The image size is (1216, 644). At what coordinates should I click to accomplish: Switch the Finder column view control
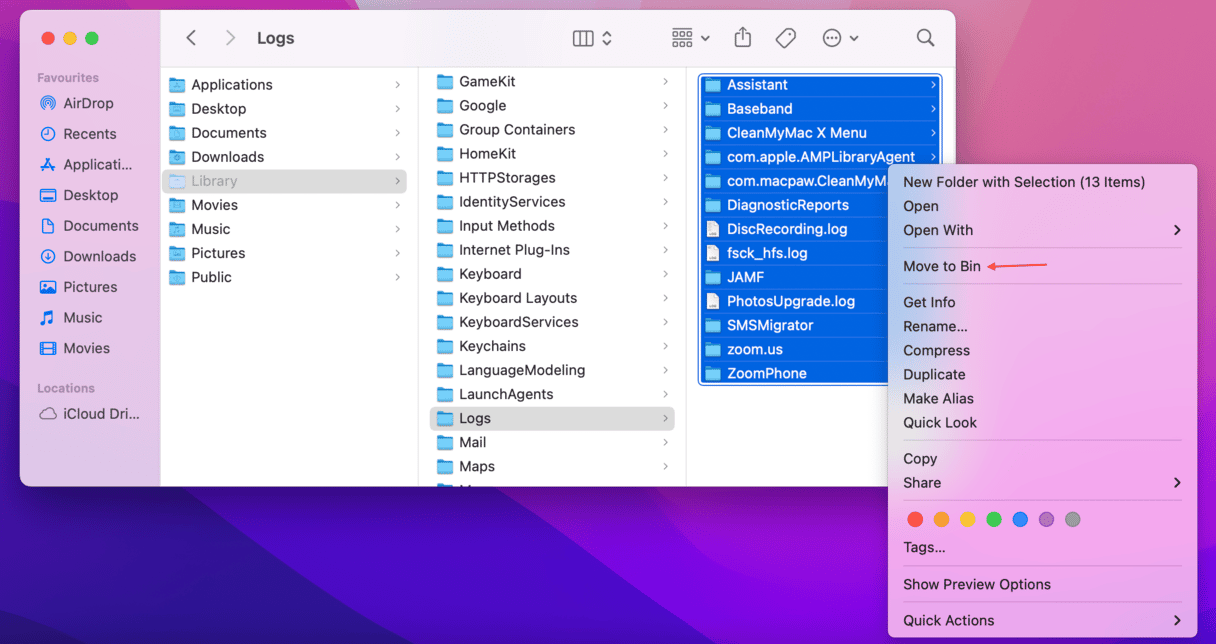592,38
